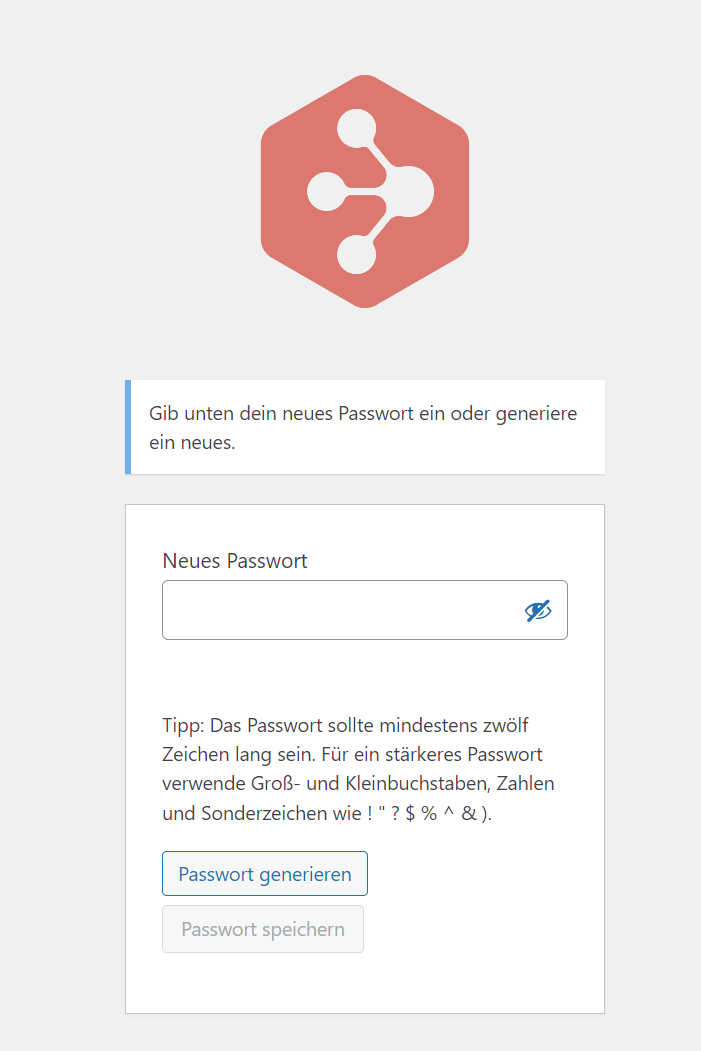The width and height of the screenshot is (701, 1051).
Task: Click the empty space below password field
Action: pos(365,674)
